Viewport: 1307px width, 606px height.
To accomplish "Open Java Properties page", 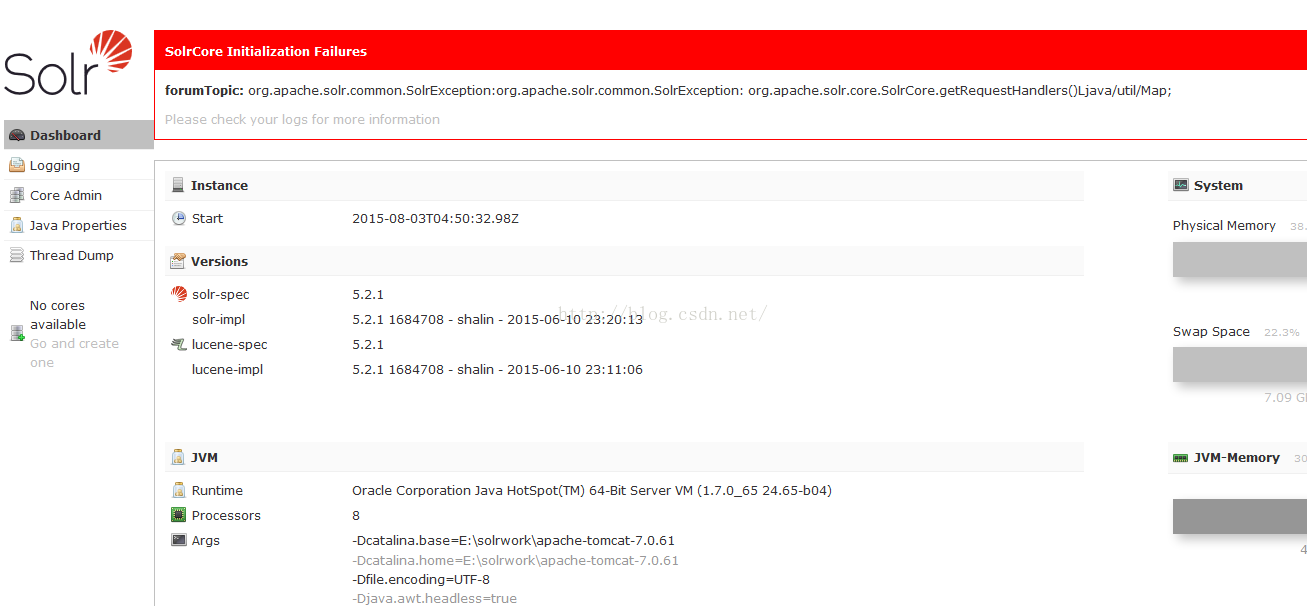I will pos(79,225).
